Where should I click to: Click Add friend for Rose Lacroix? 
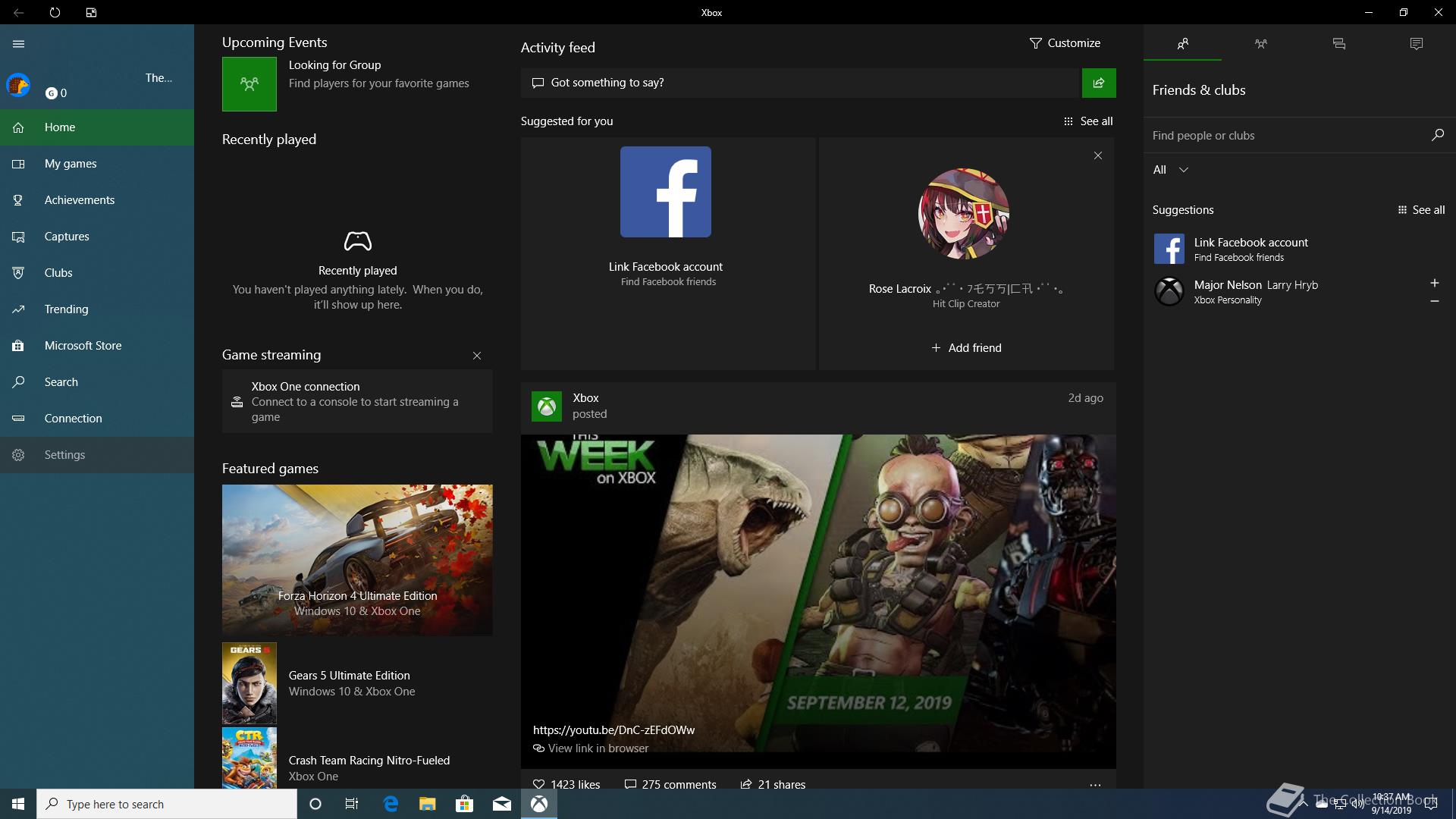(x=966, y=348)
